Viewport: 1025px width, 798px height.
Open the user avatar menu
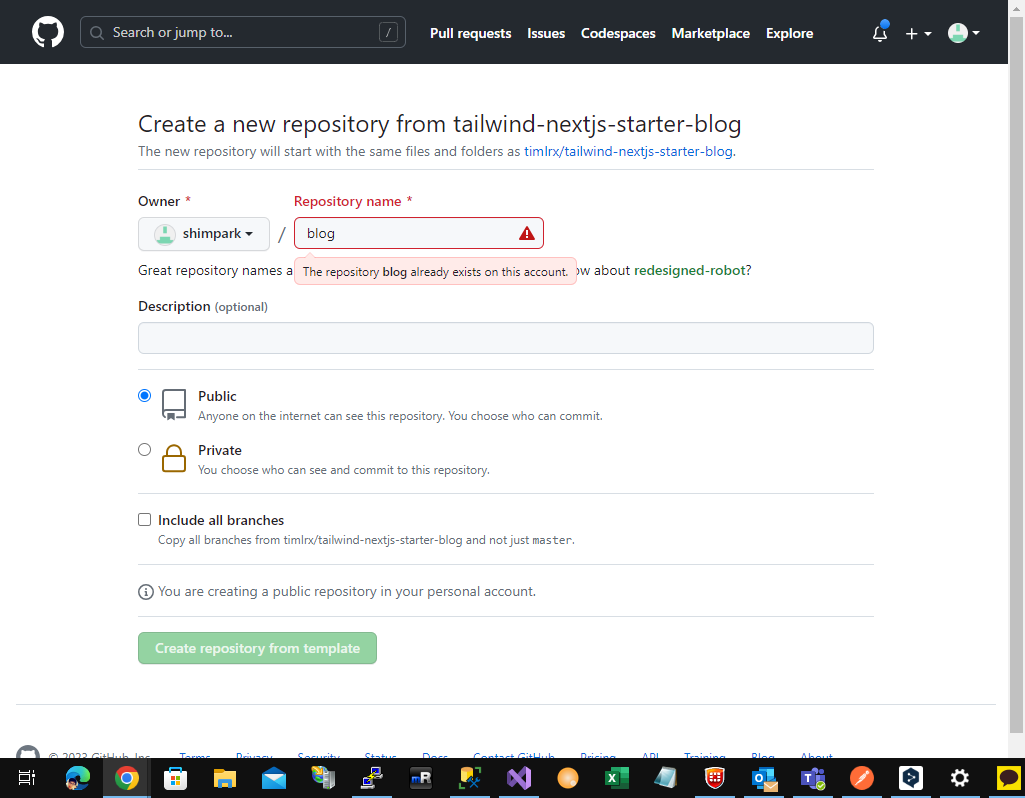pyautogui.click(x=964, y=33)
